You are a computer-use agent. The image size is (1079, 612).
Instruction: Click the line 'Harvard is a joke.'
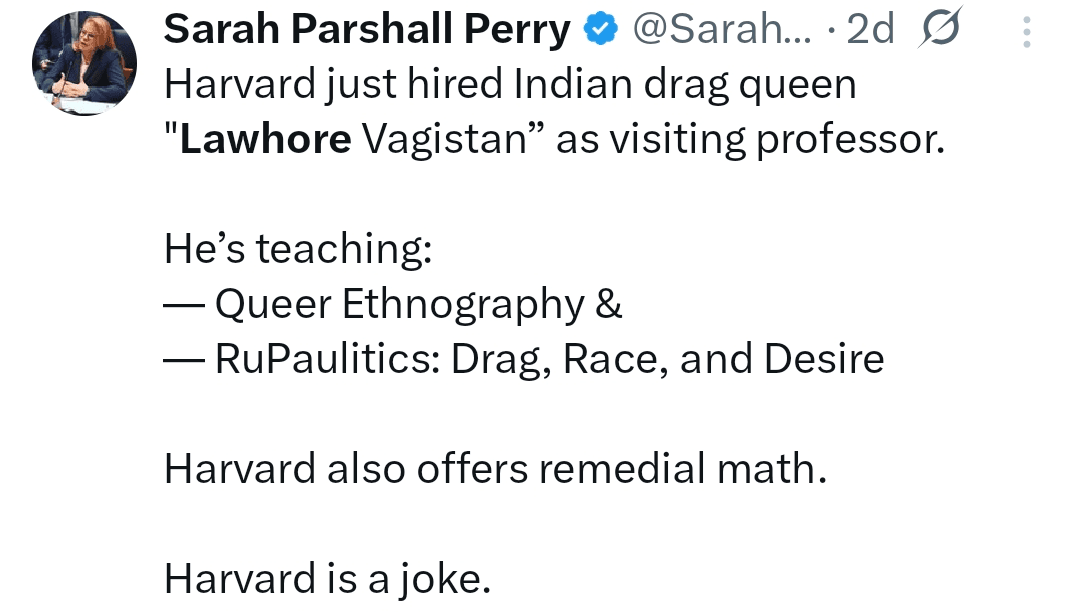click(x=328, y=578)
